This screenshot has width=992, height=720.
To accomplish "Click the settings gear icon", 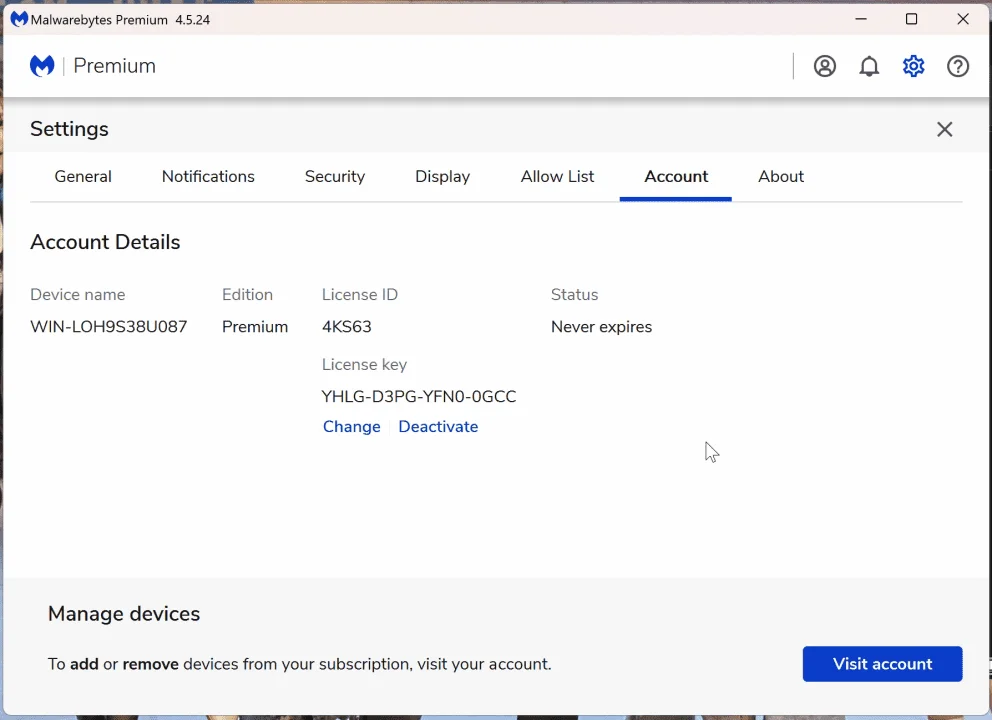I will [x=913, y=66].
